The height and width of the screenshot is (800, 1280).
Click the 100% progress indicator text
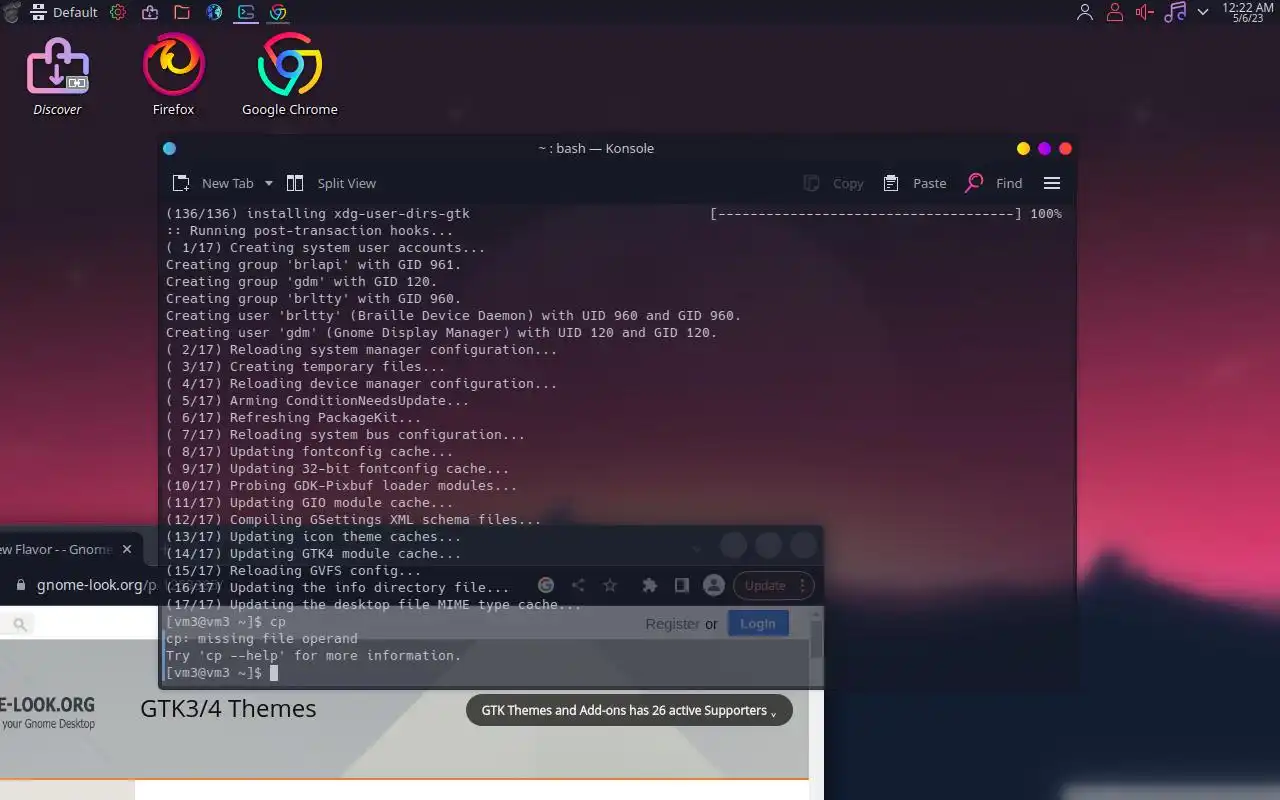(1046, 213)
